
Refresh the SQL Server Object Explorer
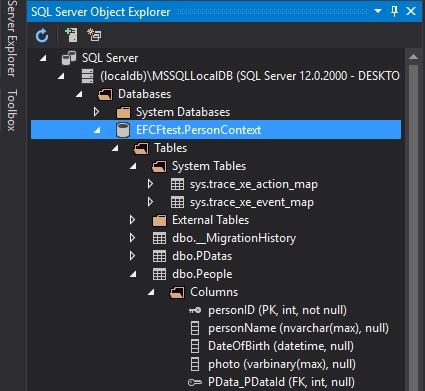point(42,35)
